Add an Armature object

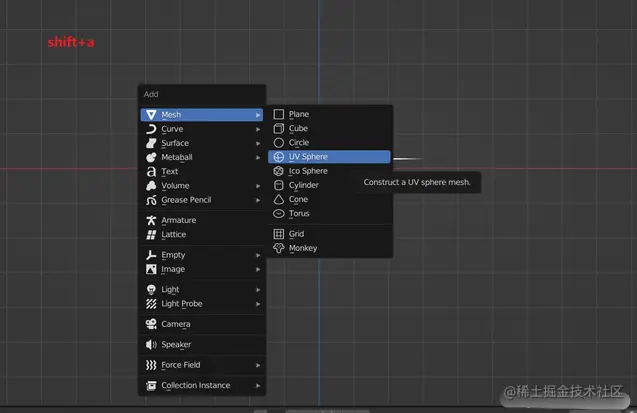coord(202,221)
